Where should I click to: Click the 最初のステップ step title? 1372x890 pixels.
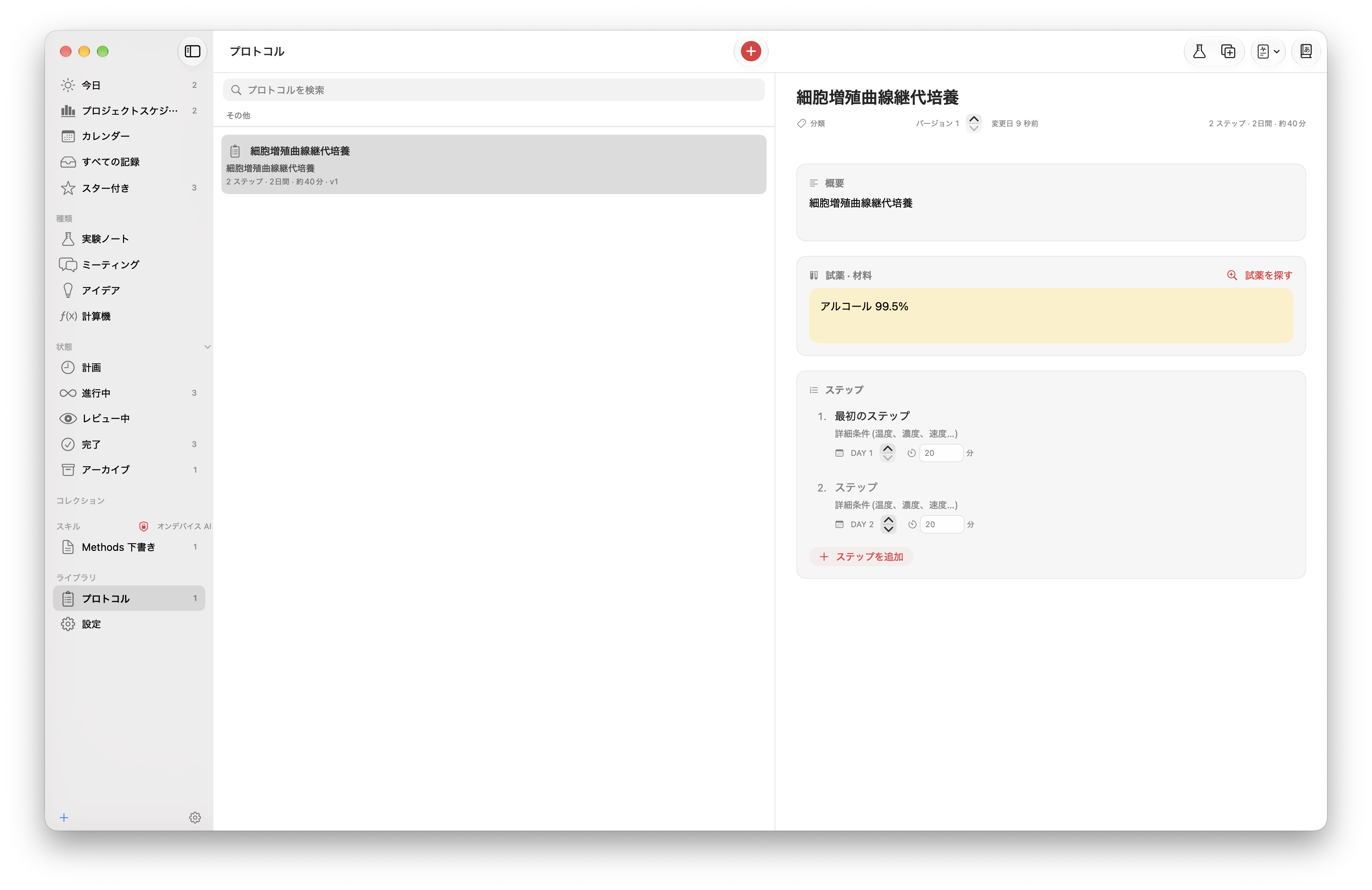tap(872, 416)
